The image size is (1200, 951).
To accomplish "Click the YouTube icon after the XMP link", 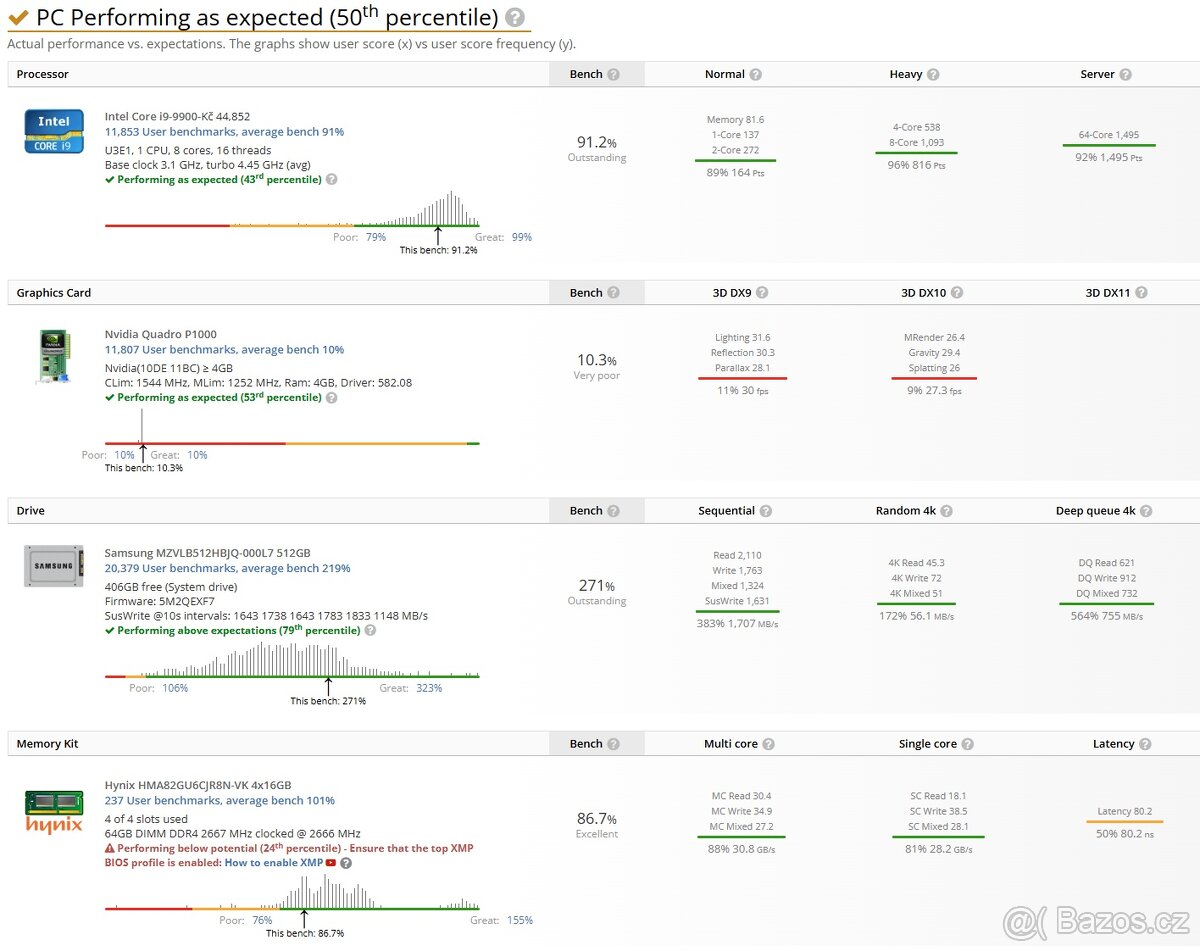I will coord(330,863).
